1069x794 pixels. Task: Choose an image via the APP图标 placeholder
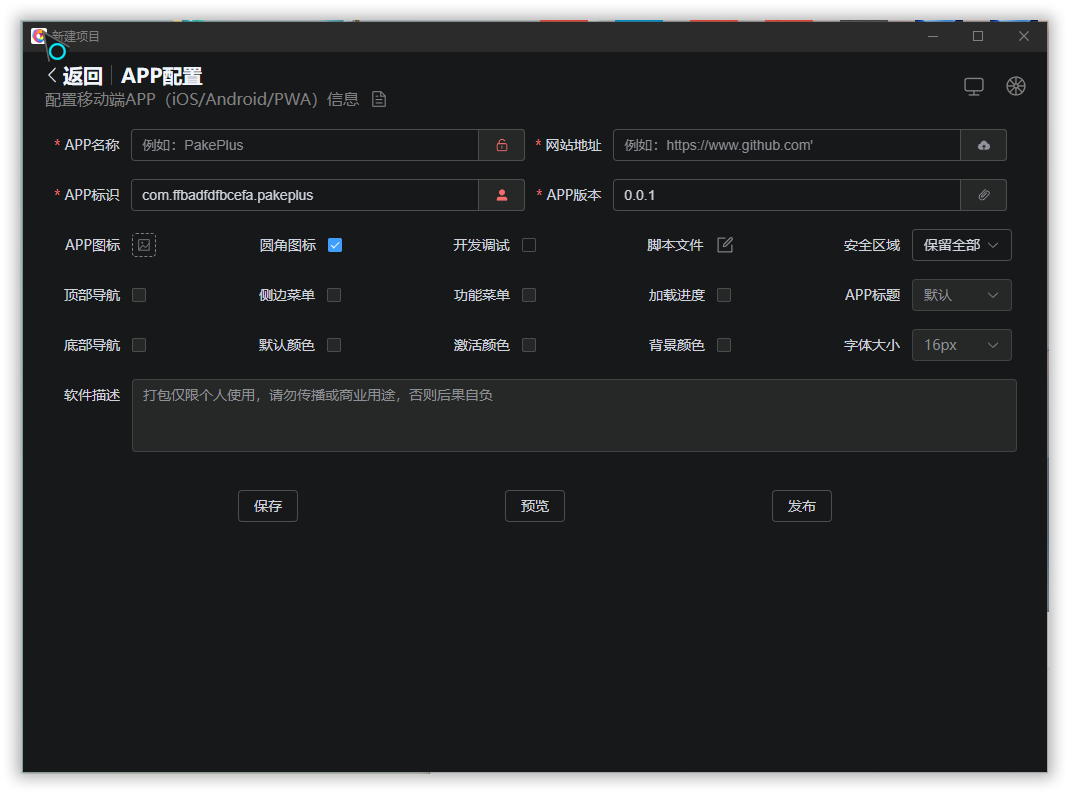tap(144, 245)
